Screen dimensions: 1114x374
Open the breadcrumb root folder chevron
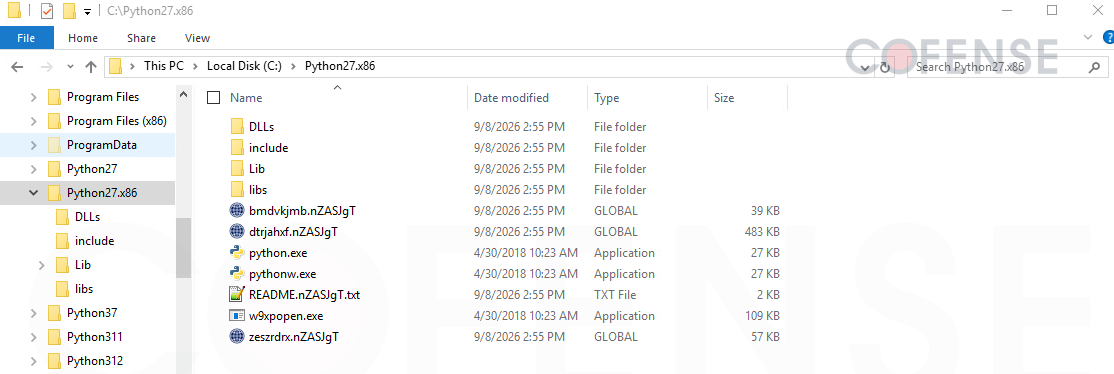click(133, 67)
